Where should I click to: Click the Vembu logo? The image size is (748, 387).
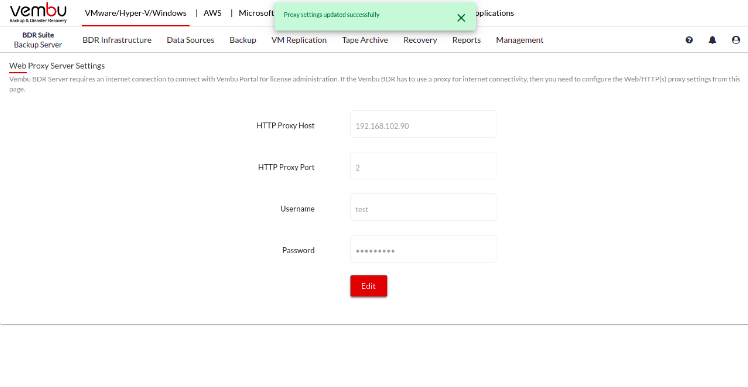[x=38, y=13]
